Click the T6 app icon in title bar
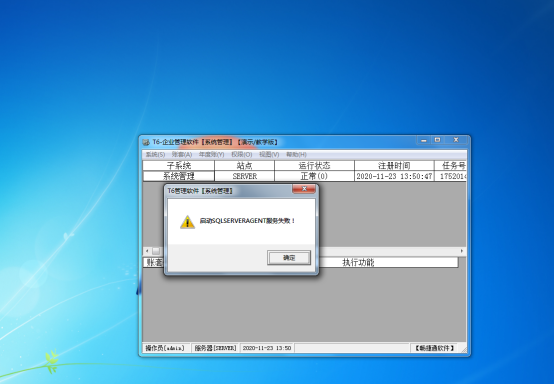The height and width of the screenshot is (384, 554). click(146, 142)
